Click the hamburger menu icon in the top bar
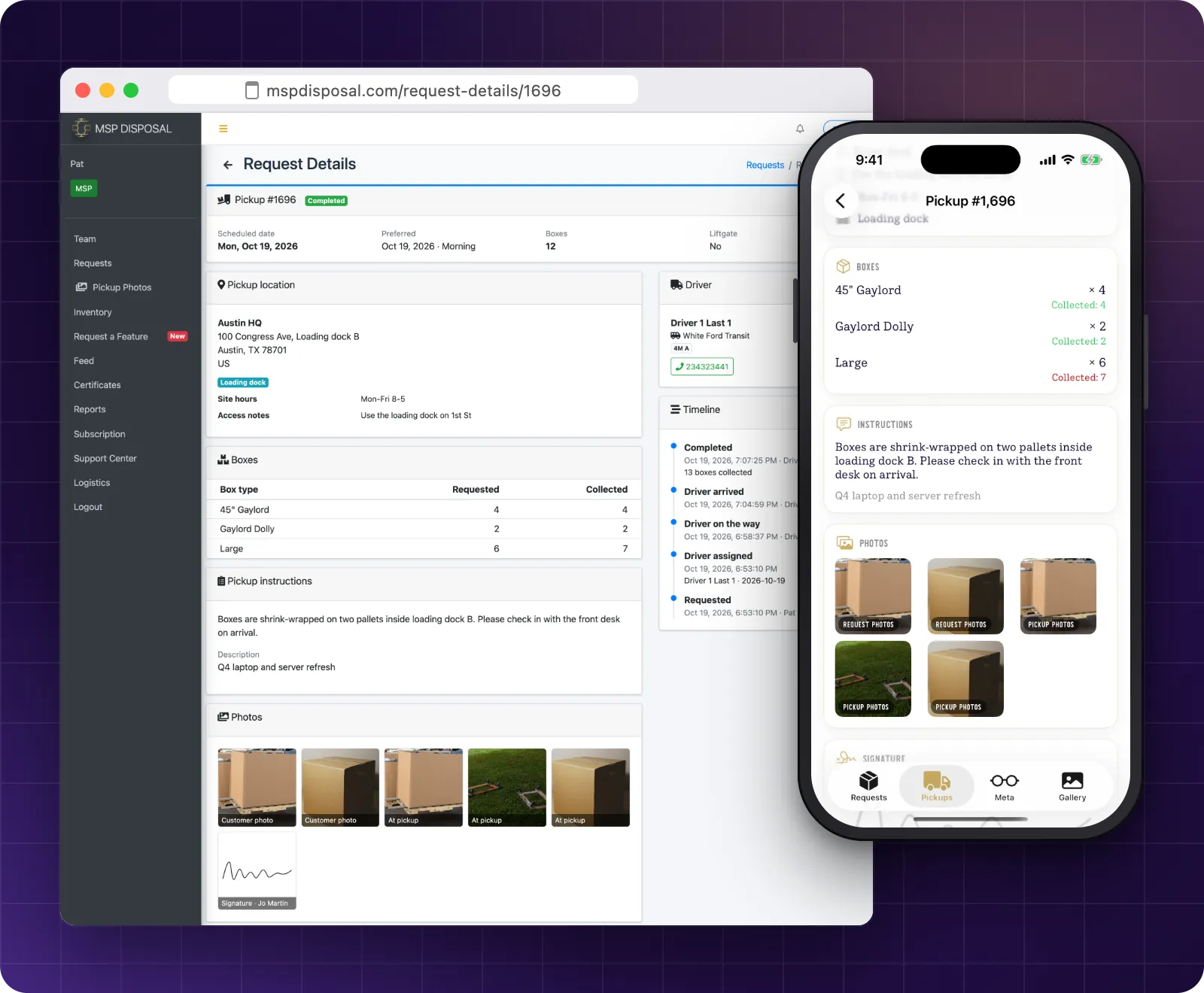 (223, 129)
